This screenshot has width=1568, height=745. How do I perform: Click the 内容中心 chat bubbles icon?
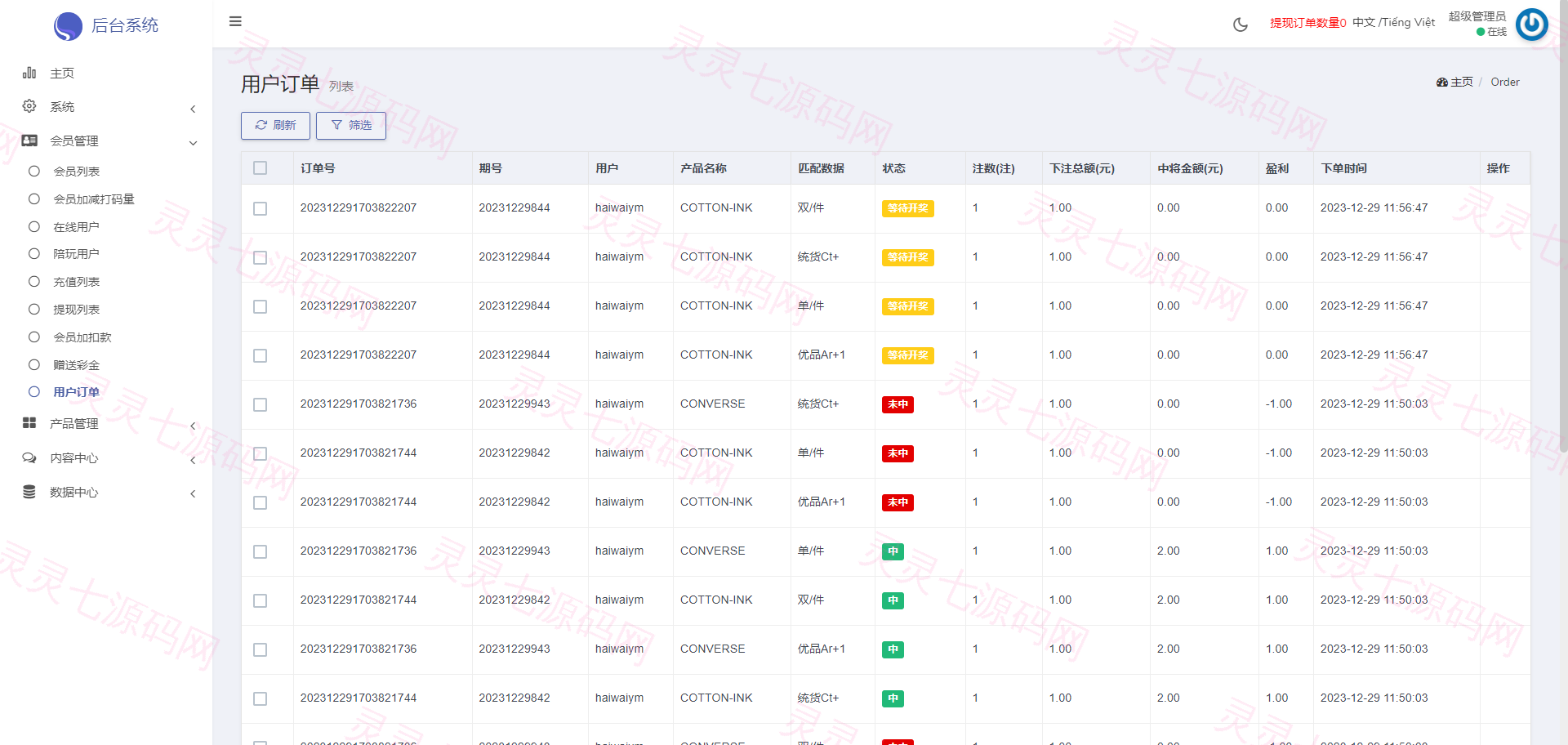click(29, 457)
